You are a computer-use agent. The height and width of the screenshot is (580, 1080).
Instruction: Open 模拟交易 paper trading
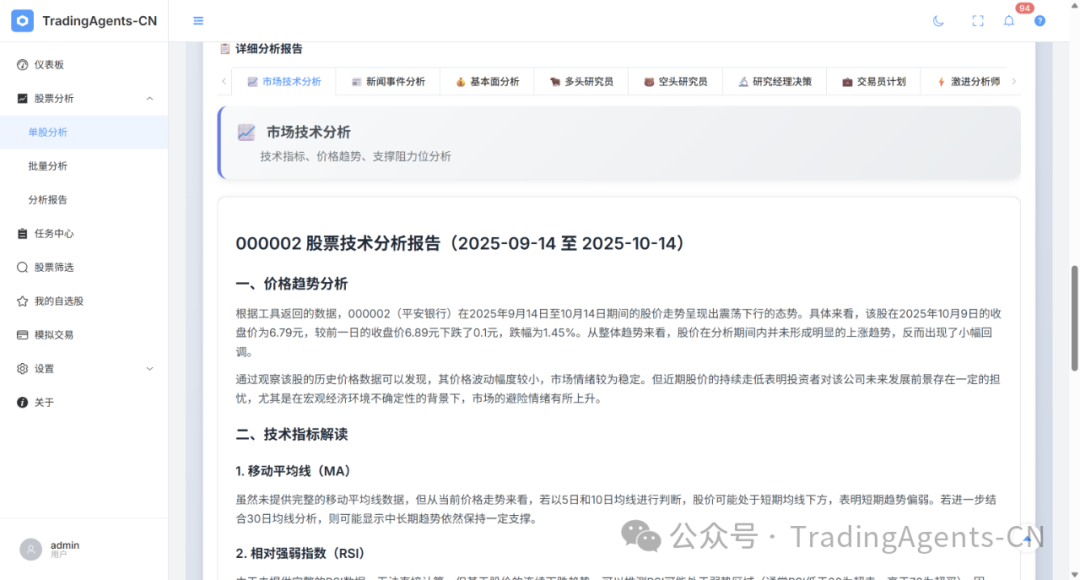click(53, 335)
